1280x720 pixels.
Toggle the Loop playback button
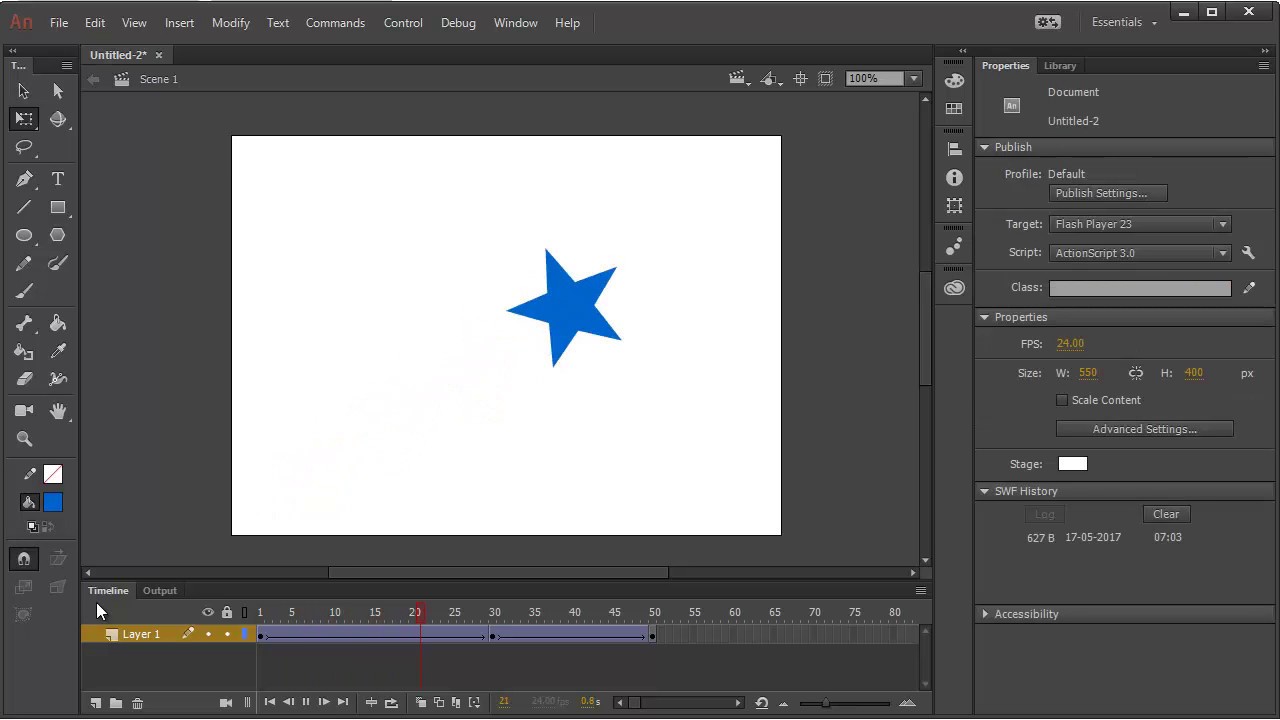pos(391,703)
